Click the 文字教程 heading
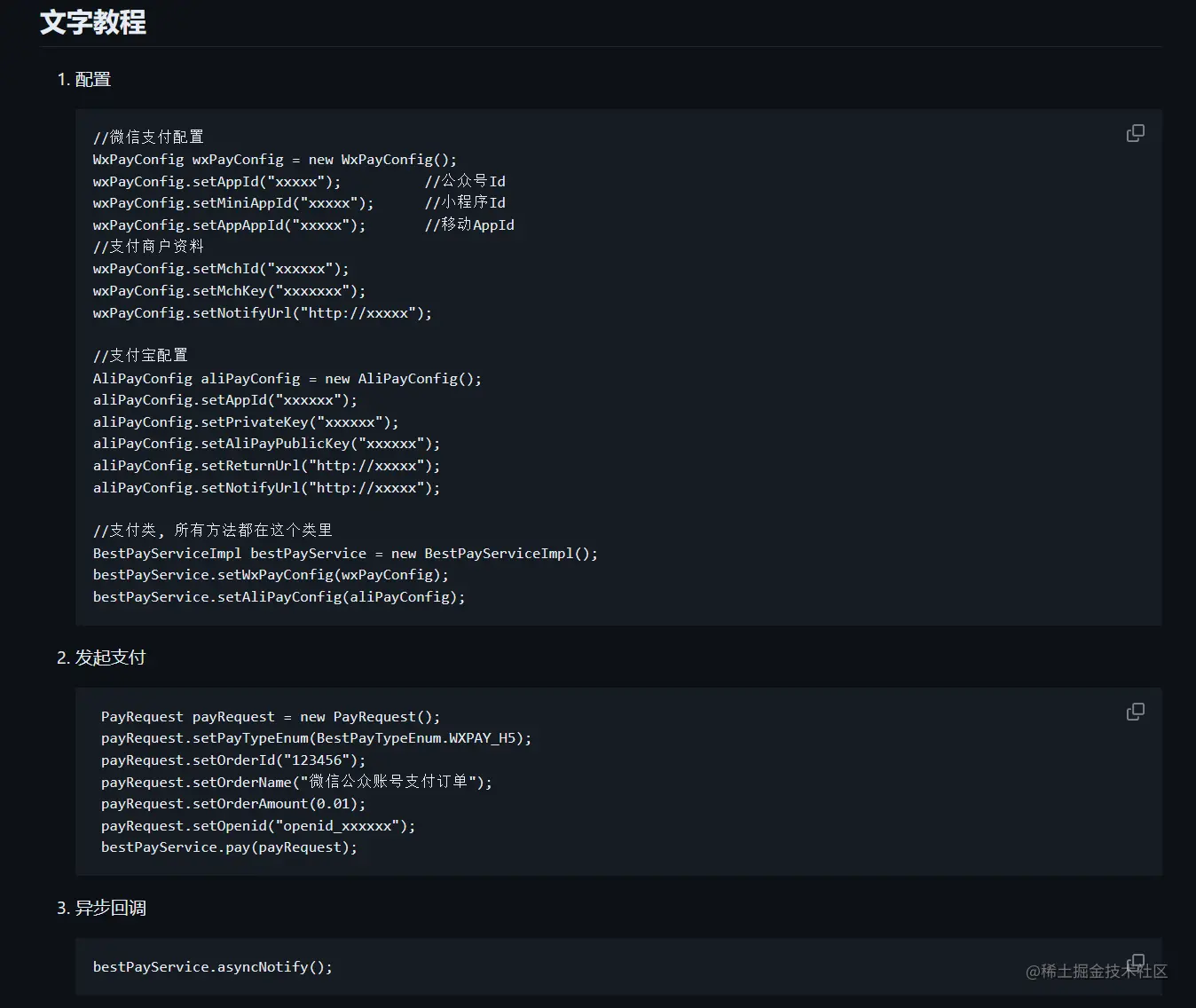Viewport: 1196px width, 1008px height. click(93, 22)
